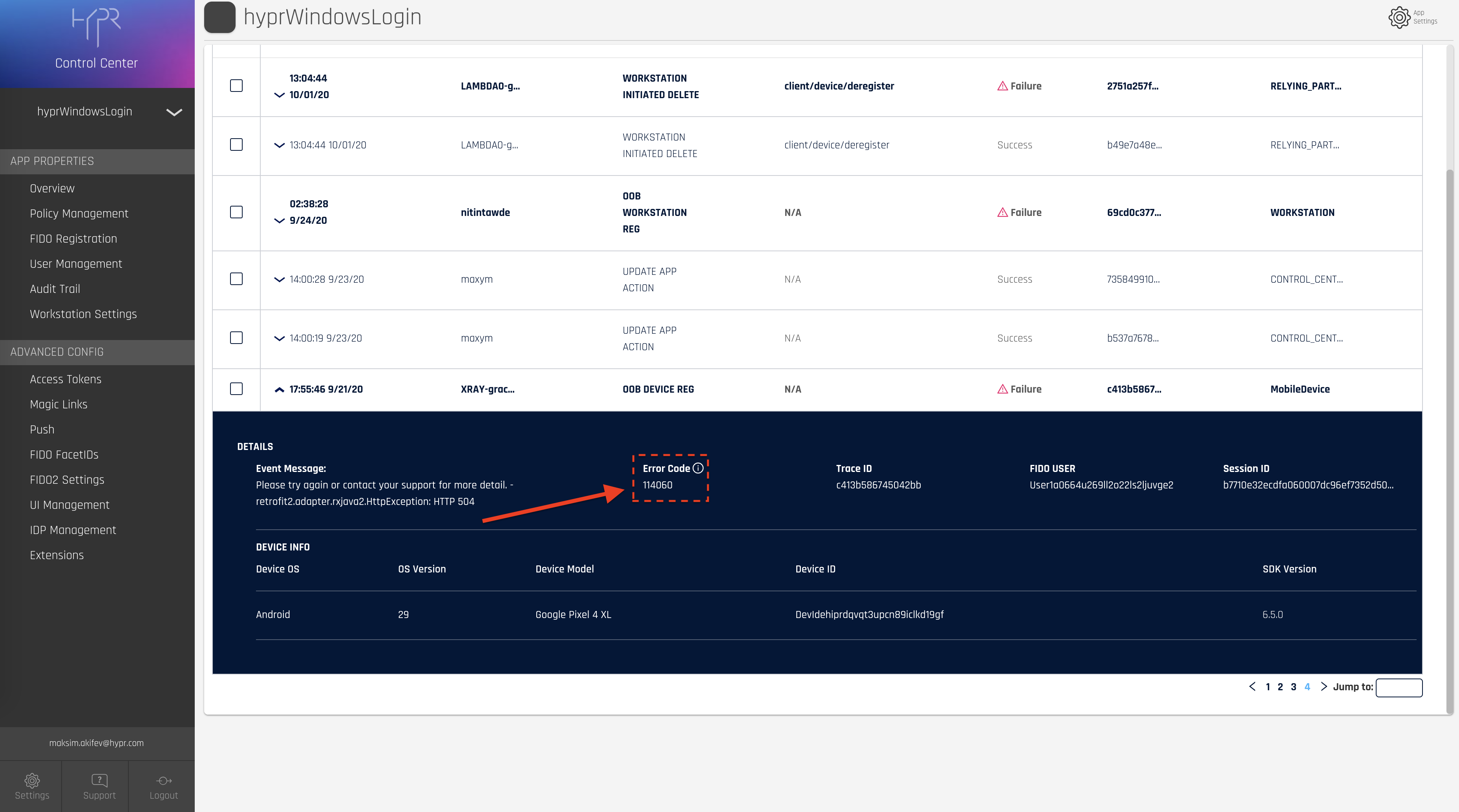Jump to page 1 of results
The height and width of the screenshot is (812, 1459).
1267,687
